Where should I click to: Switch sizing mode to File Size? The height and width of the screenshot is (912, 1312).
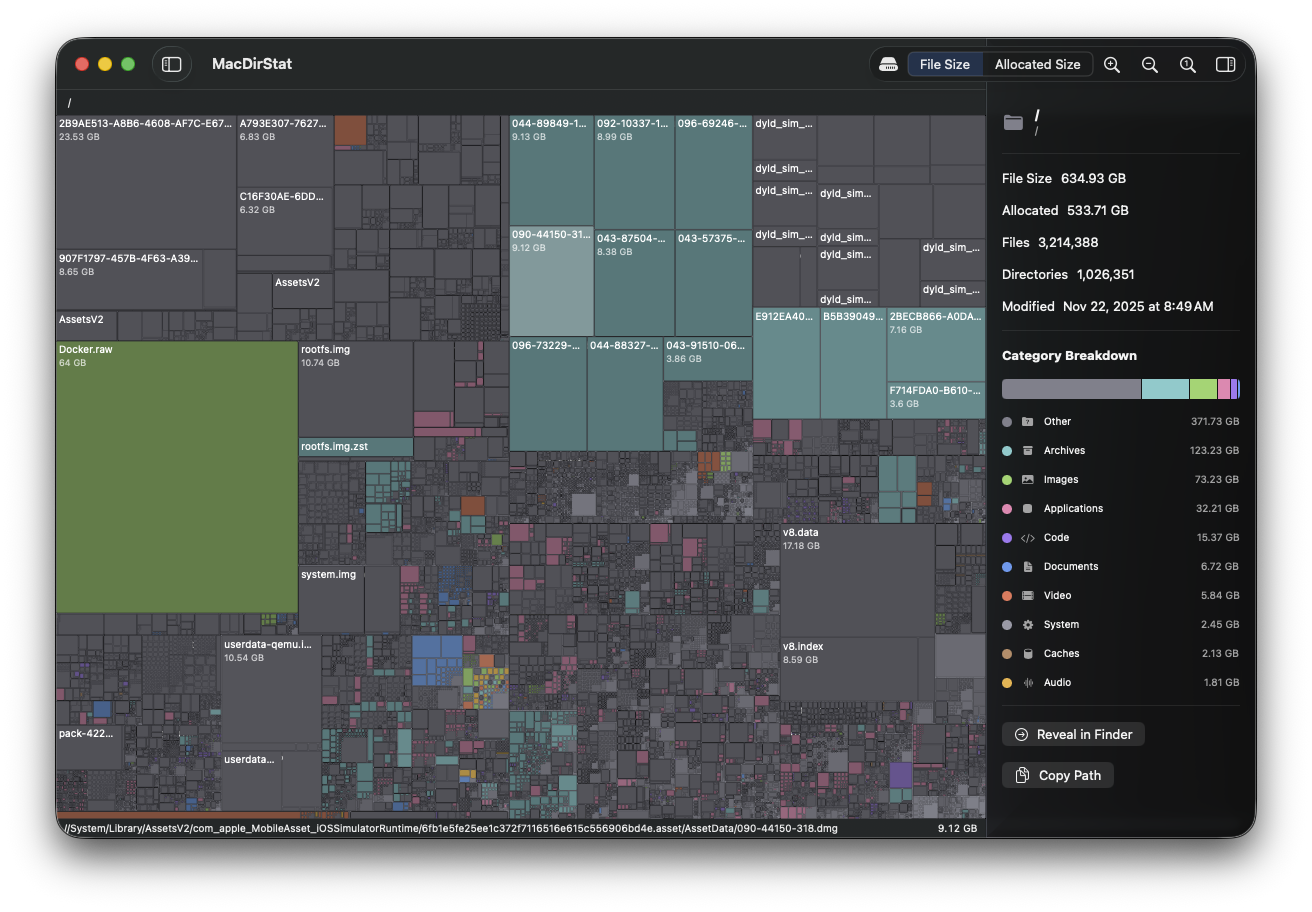[944, 64]
